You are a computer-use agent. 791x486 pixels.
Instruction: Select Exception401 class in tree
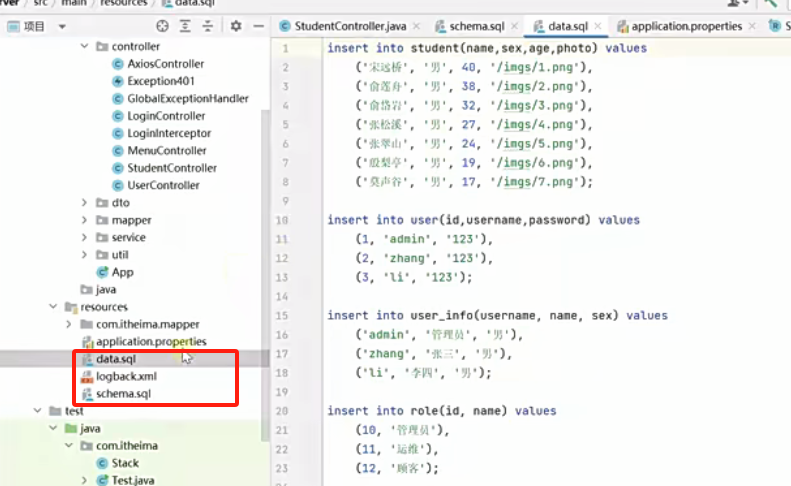160,81
